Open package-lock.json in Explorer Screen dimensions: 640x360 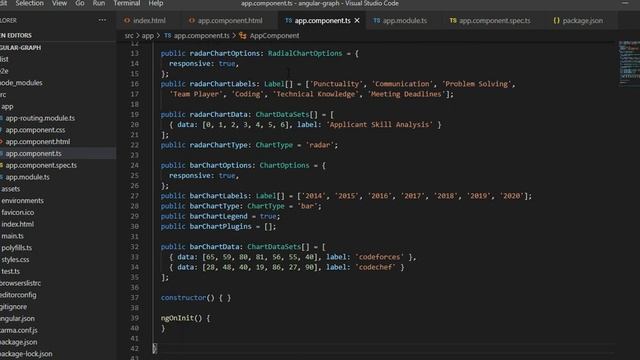point(26,354)
